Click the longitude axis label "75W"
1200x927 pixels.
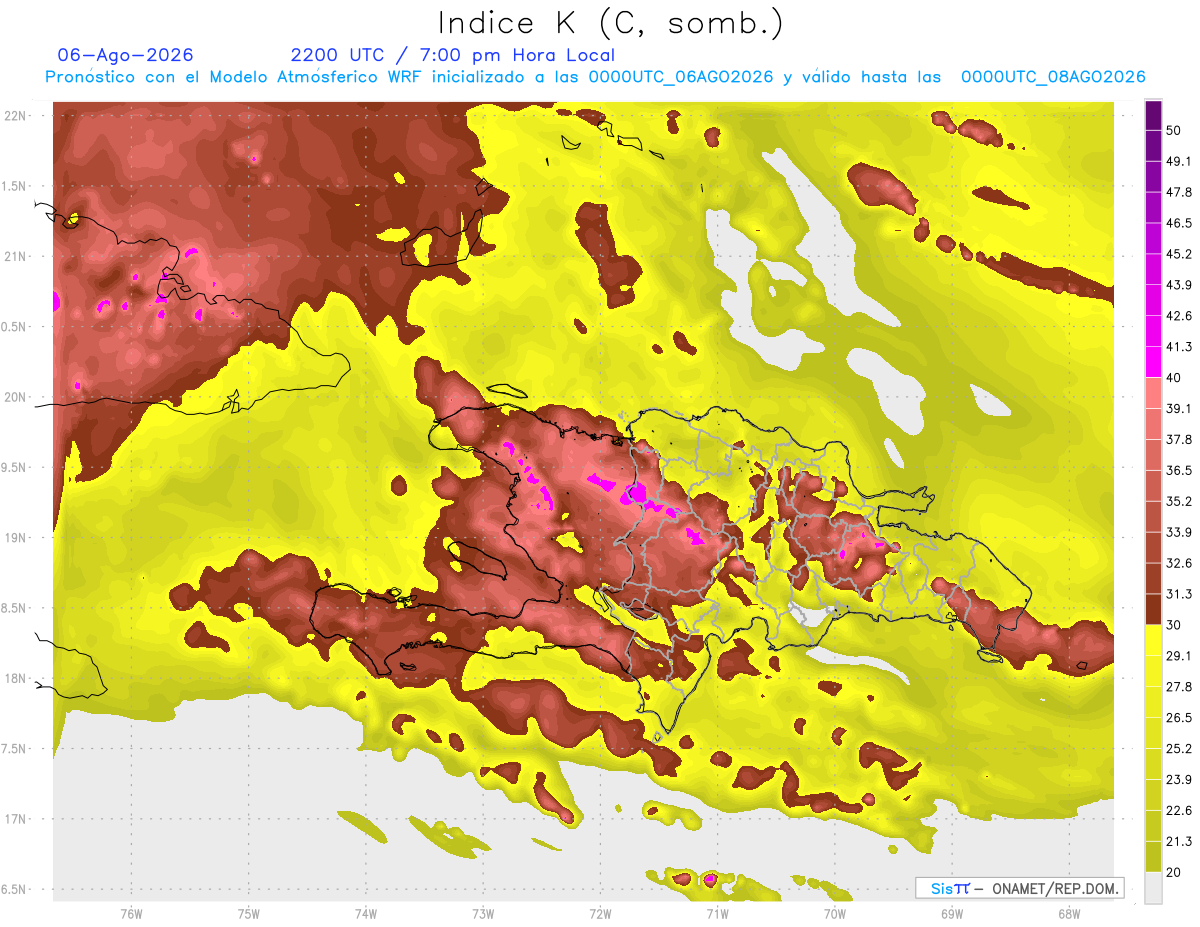tap(249, 914)
